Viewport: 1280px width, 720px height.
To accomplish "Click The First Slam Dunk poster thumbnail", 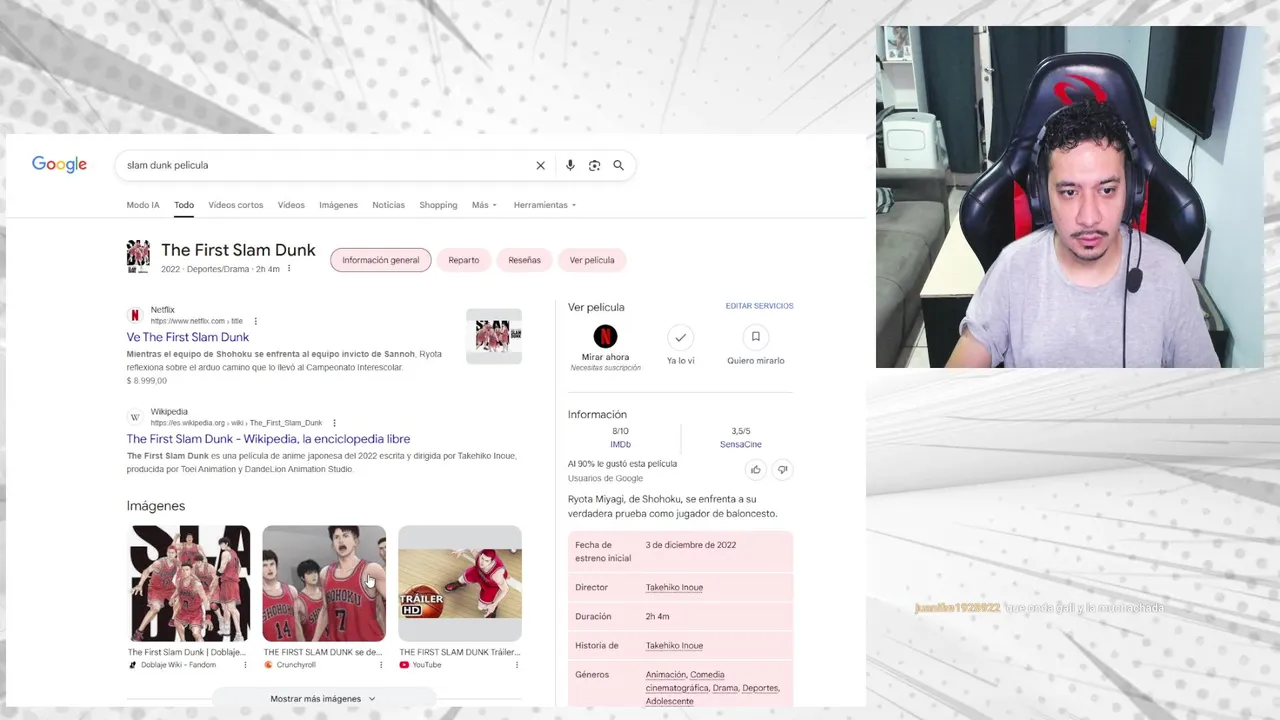I will tap(138, 256).
